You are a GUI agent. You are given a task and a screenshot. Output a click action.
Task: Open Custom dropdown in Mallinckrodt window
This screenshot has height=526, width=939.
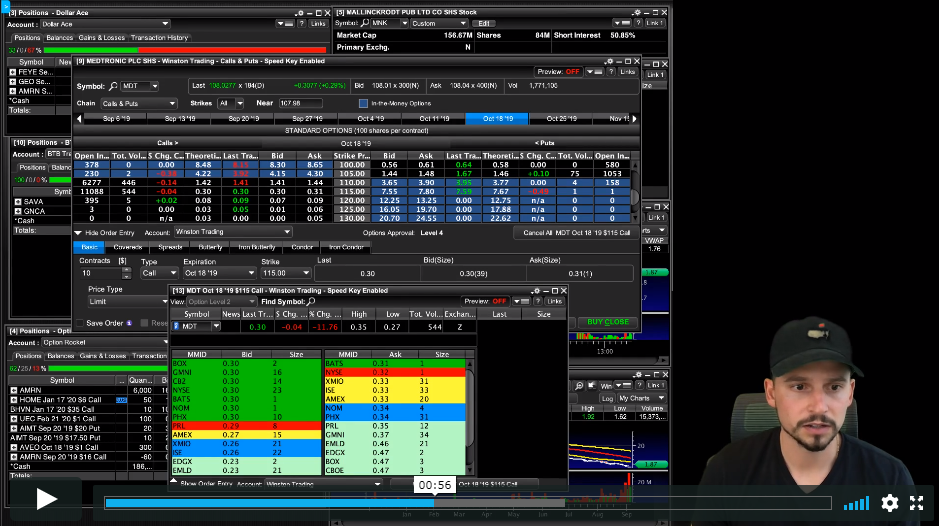[x=438, y=23]
